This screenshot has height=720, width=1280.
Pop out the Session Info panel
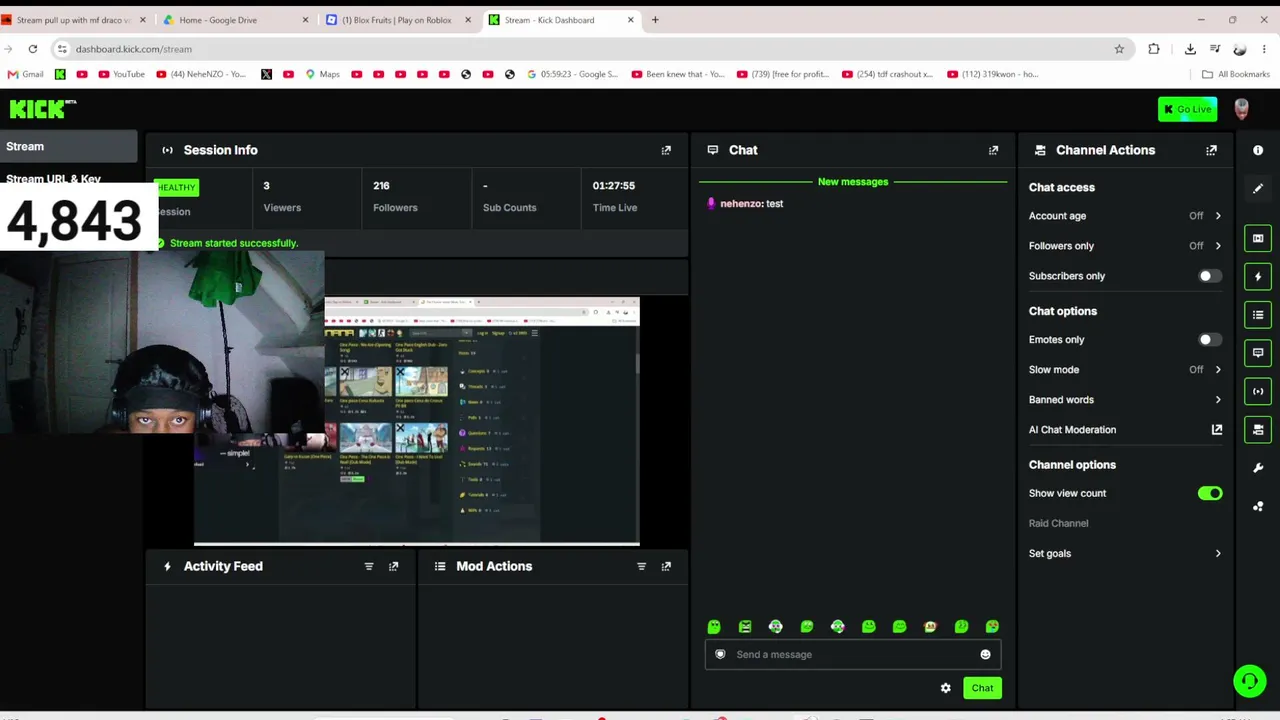[666, 150]
